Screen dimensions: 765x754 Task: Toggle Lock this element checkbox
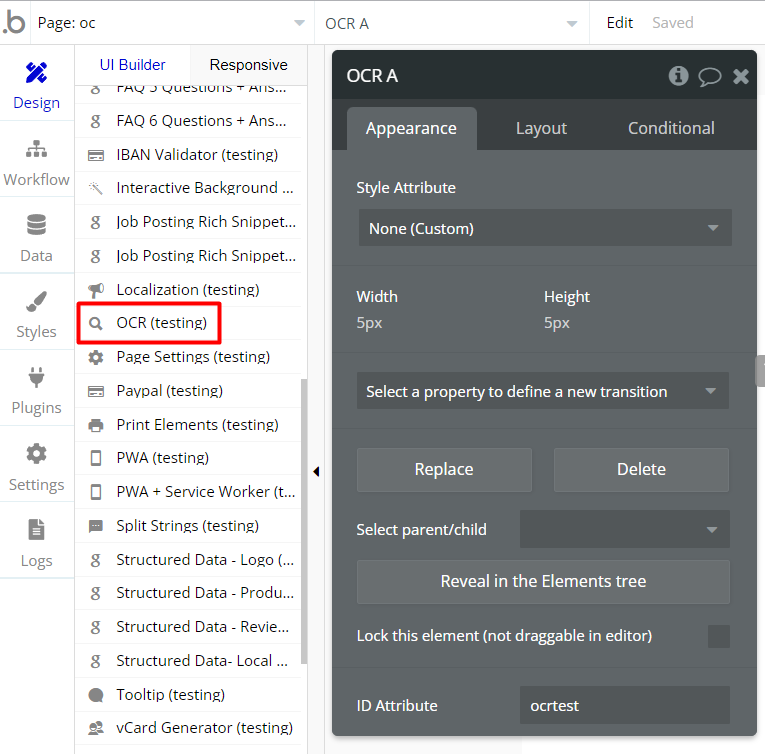coord(718,636)
